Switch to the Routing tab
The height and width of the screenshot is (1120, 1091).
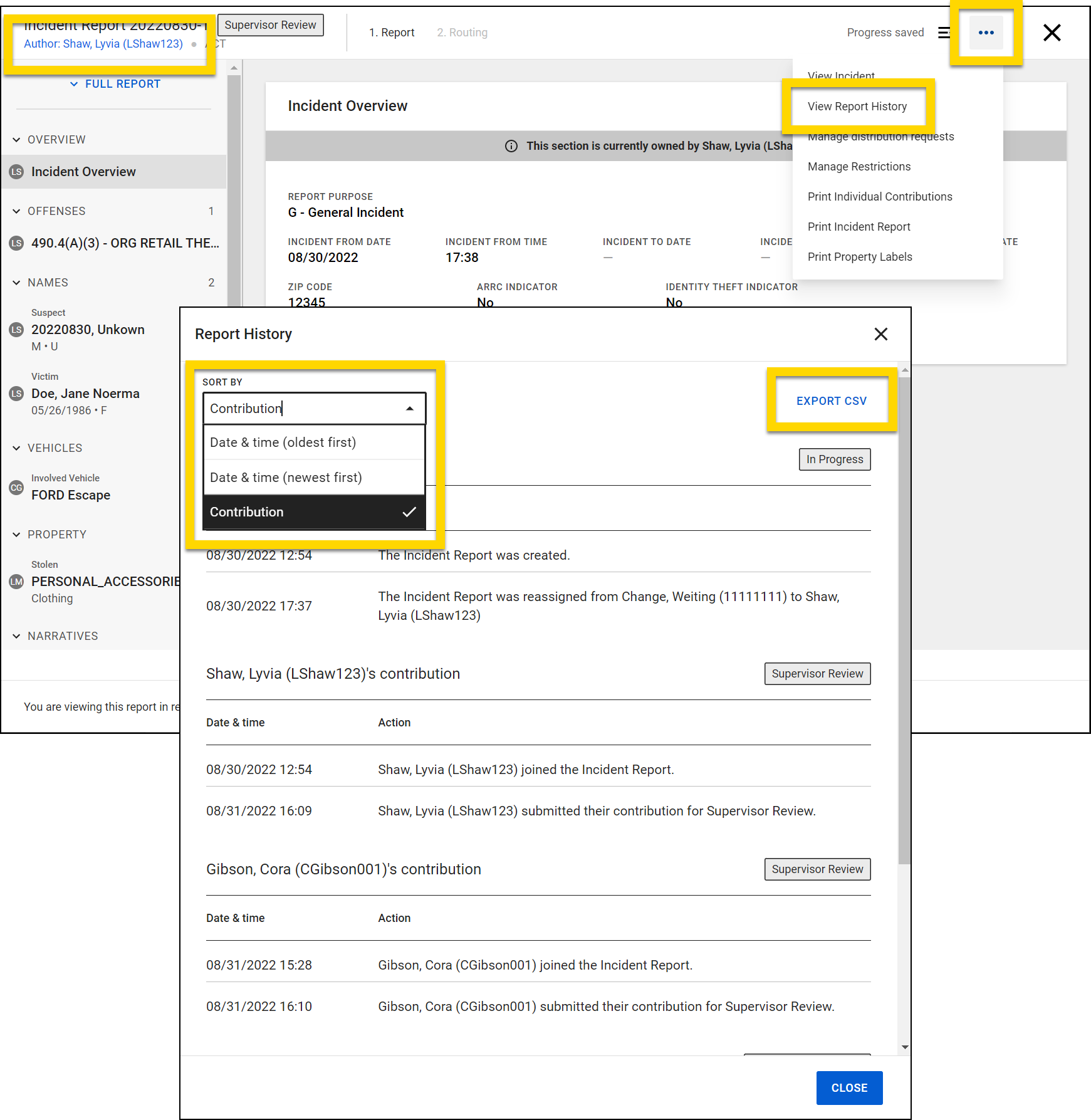(x=462, y=32)
